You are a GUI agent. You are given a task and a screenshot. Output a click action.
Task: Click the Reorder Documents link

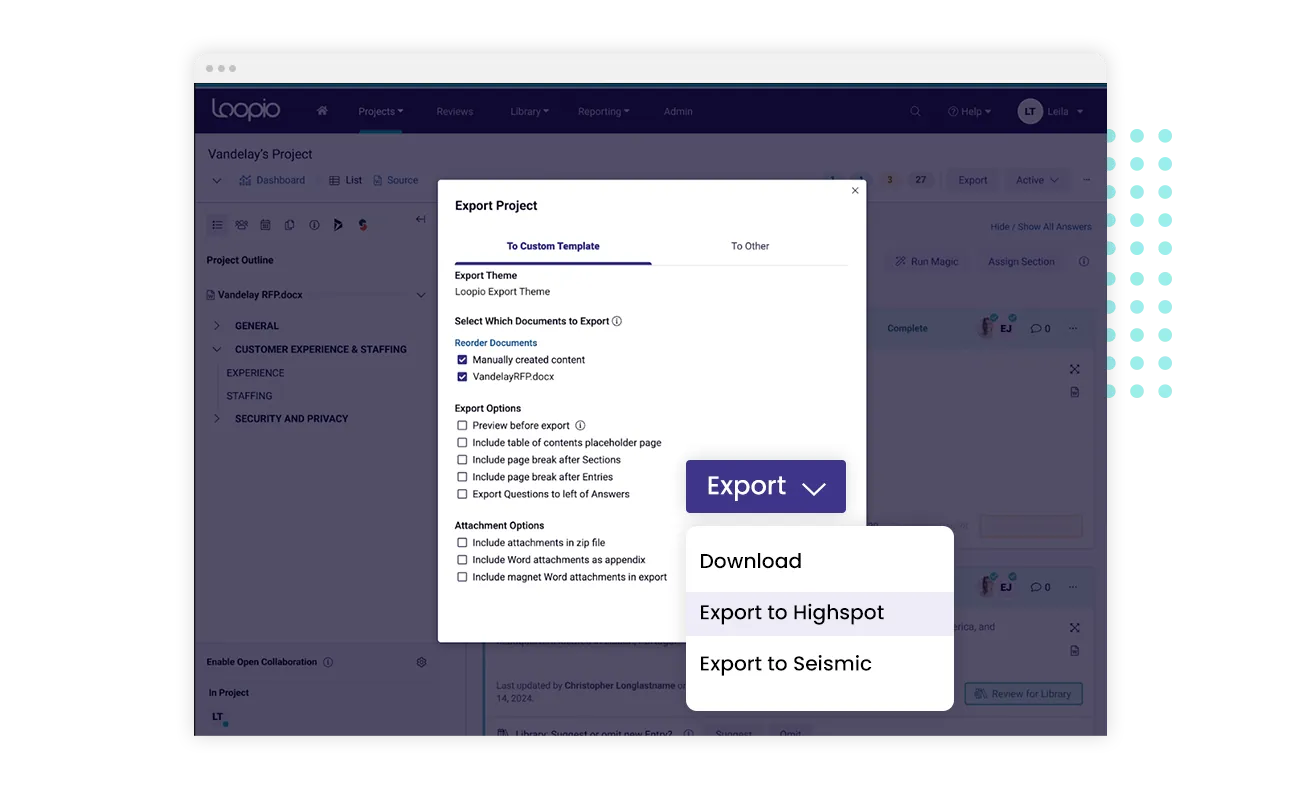[496, 343]
